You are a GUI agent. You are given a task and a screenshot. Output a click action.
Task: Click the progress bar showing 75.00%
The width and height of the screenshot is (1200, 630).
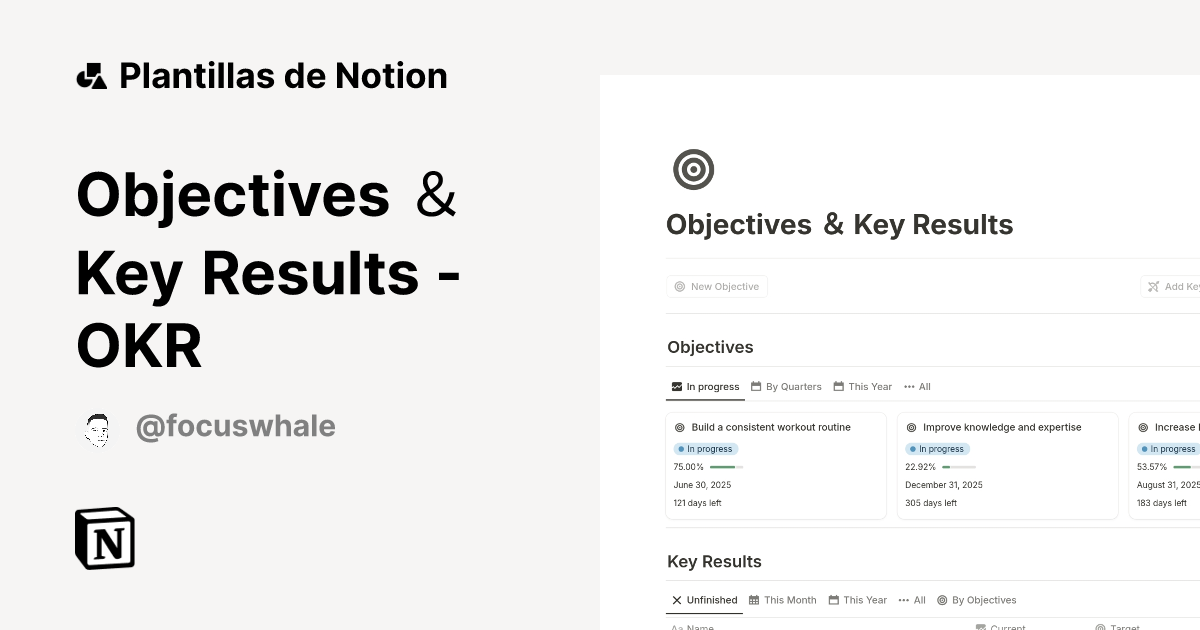(728, 466)
